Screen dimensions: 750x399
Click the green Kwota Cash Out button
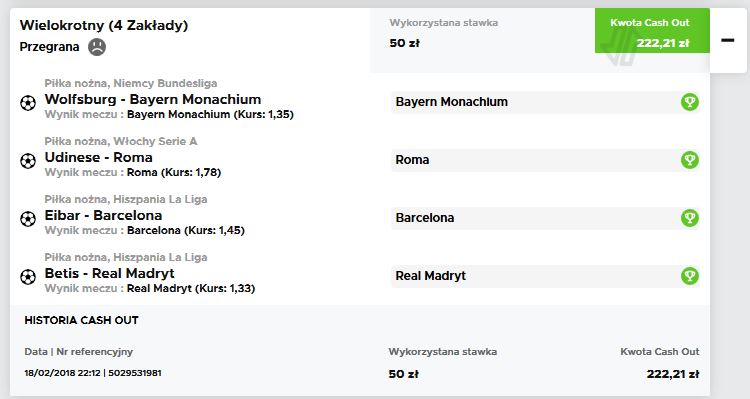(652, 31)
